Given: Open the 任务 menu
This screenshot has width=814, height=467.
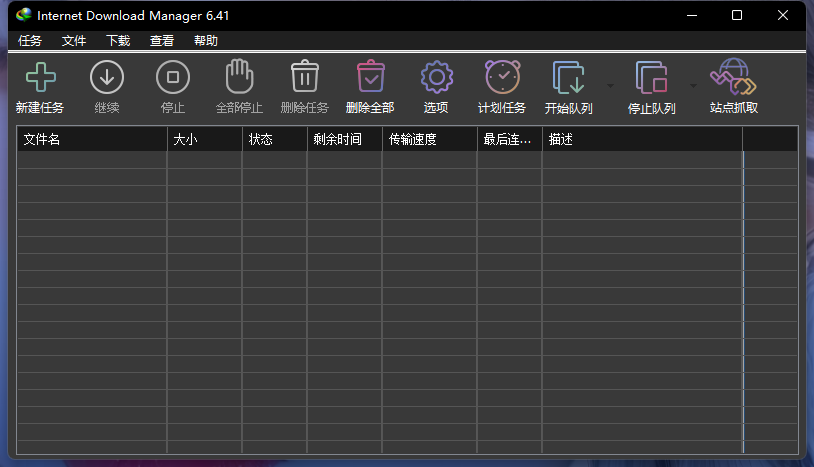Looking at the screenshot, I should 30,40.
